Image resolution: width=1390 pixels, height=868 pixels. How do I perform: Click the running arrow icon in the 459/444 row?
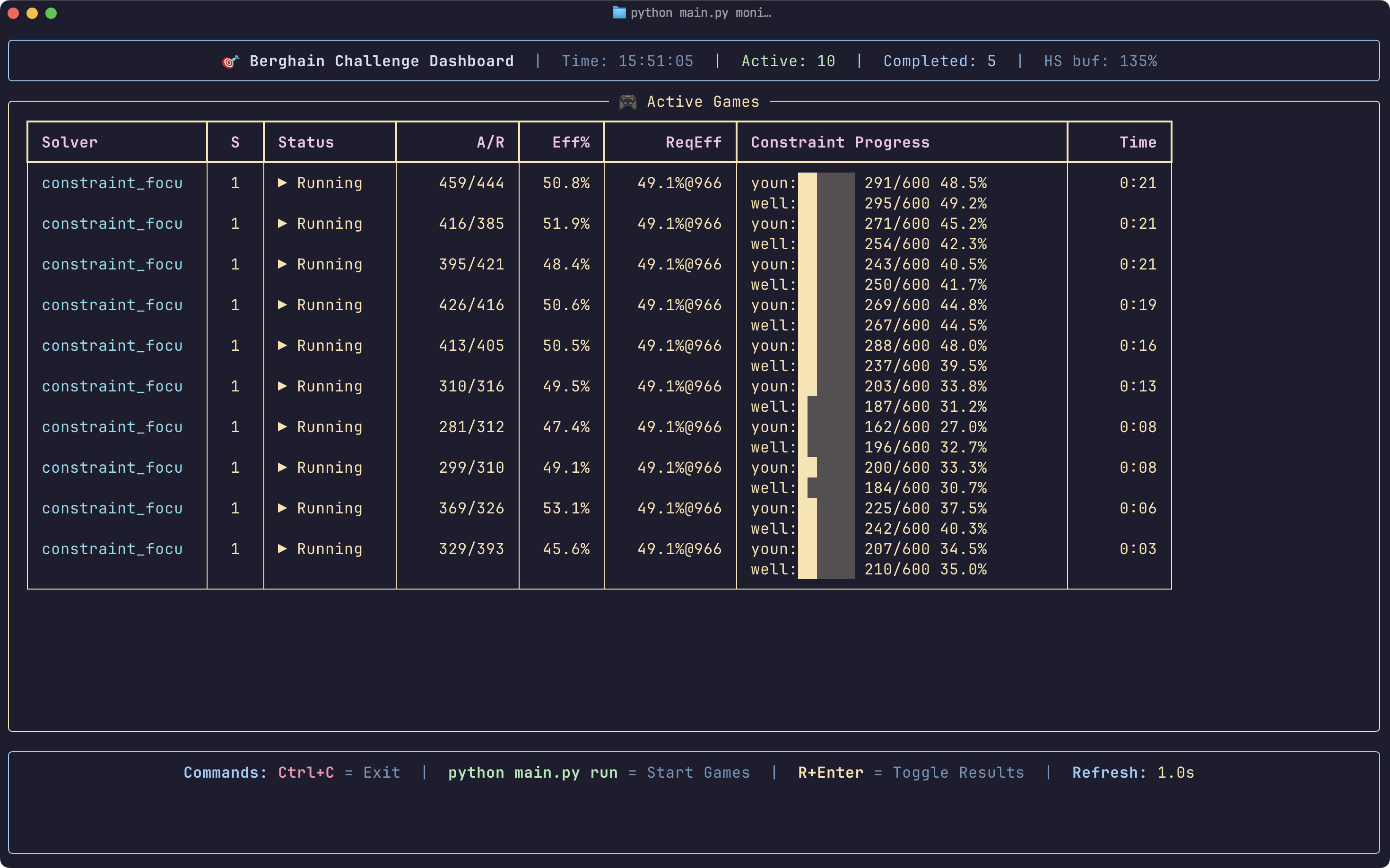coord(282,182)
